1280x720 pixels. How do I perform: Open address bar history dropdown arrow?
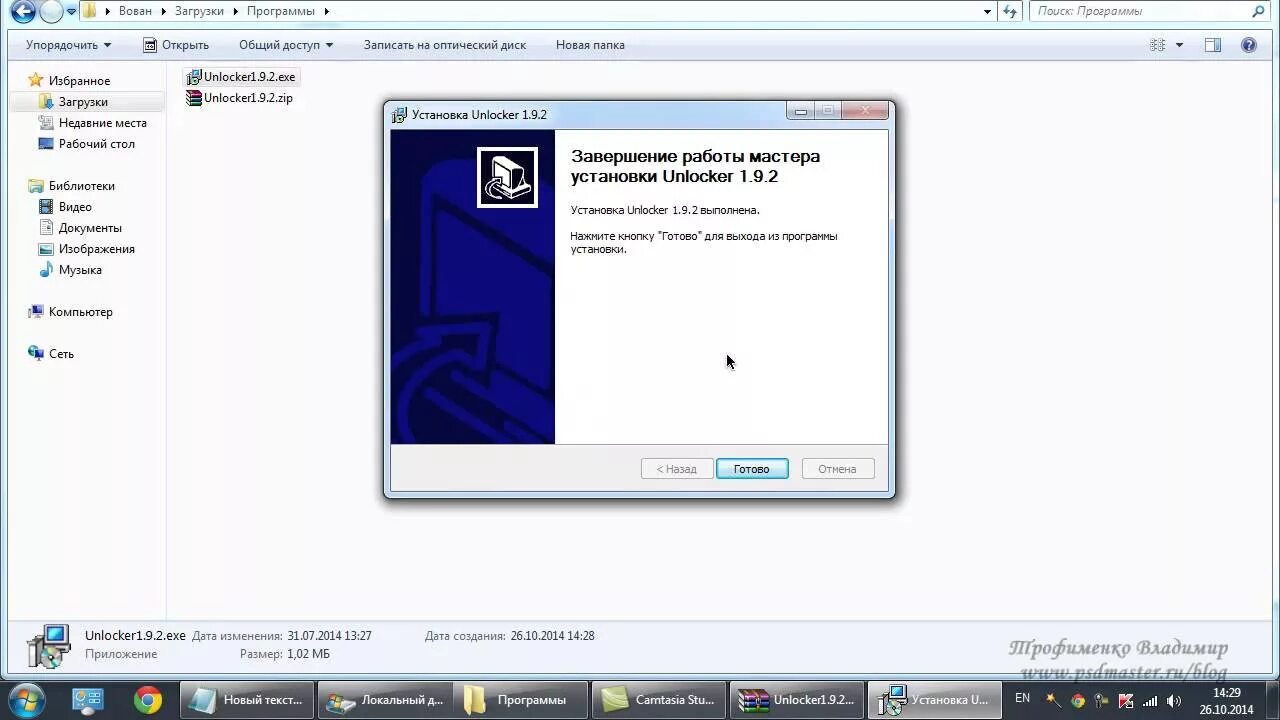click(x=988, y=11)
